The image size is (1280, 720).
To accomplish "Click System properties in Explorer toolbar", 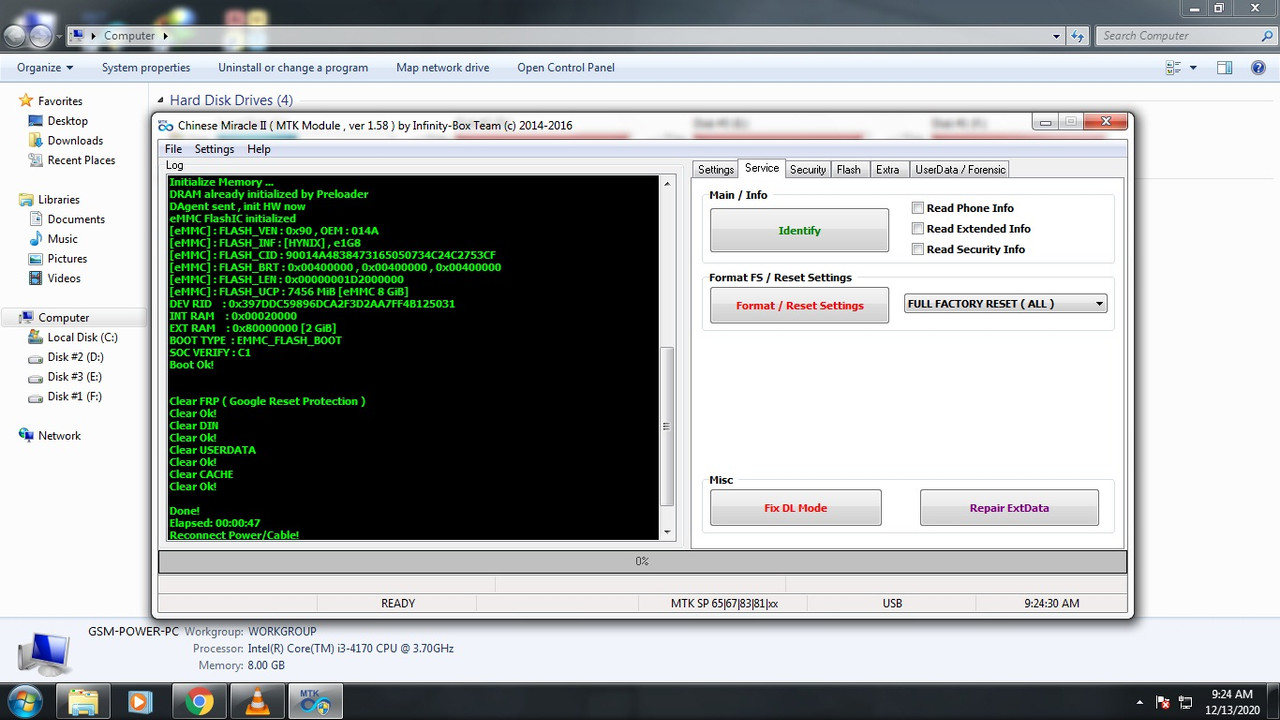I will point(146,68).
